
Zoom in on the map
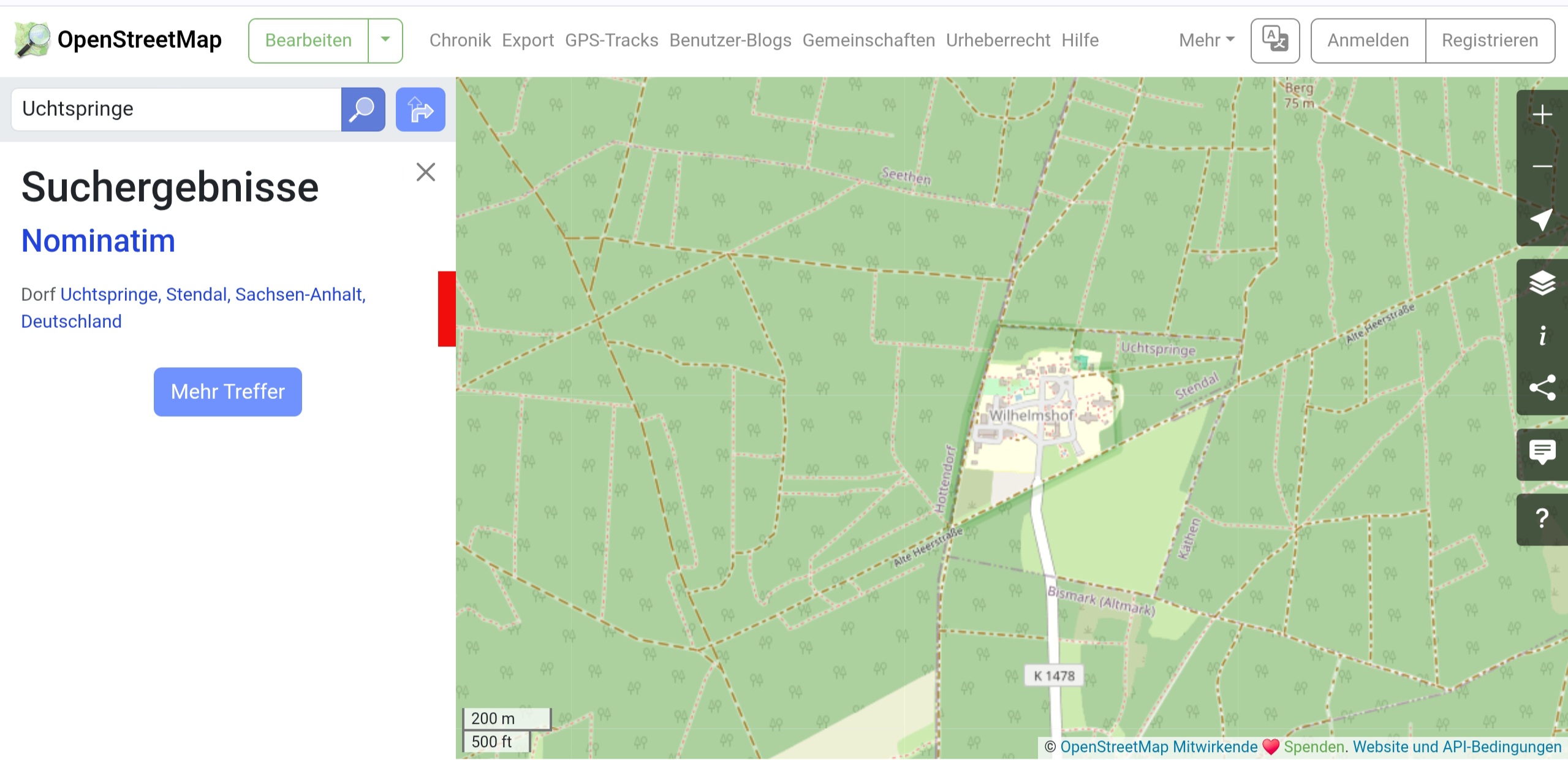[1542, 115]
